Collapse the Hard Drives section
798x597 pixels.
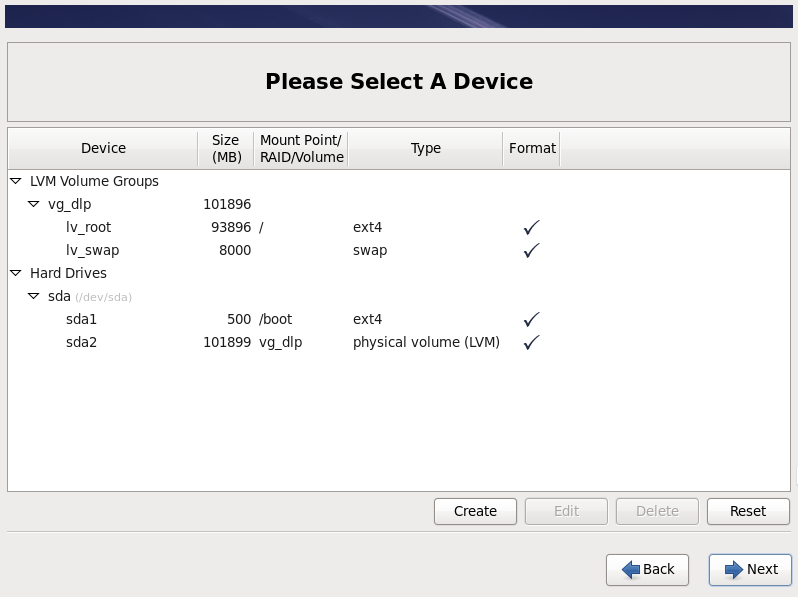(x=16, y=273)
